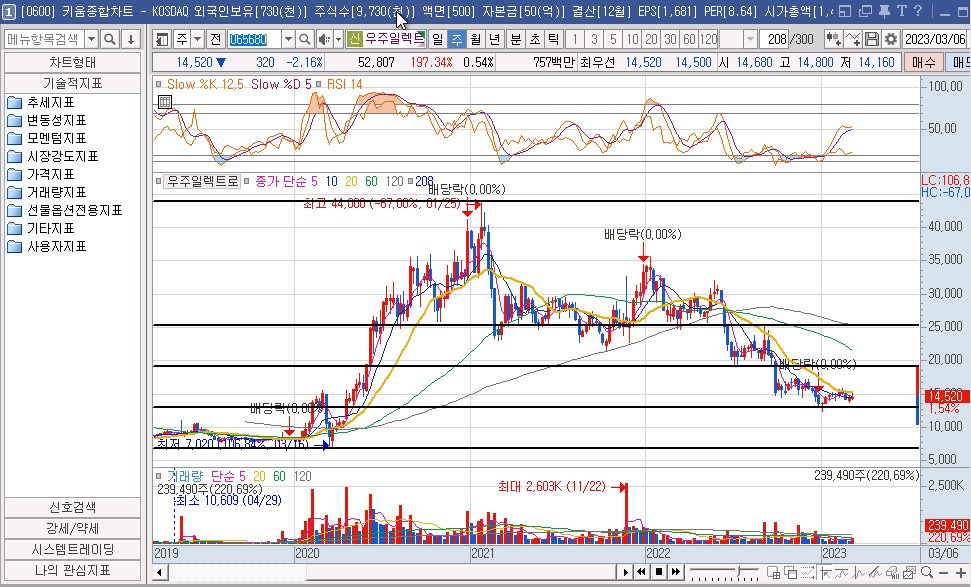
Task: Open chart settings gear icon
Action: pos(890,40)
